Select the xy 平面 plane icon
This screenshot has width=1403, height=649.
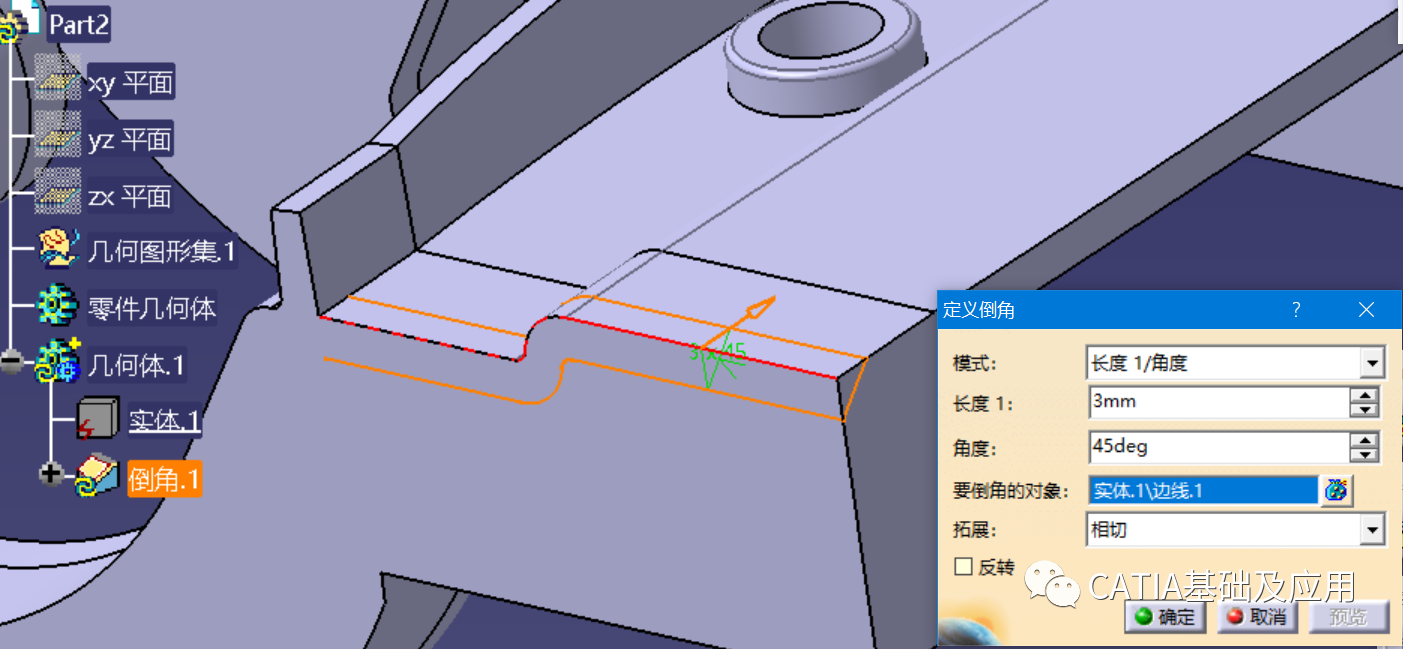[57, 82]
